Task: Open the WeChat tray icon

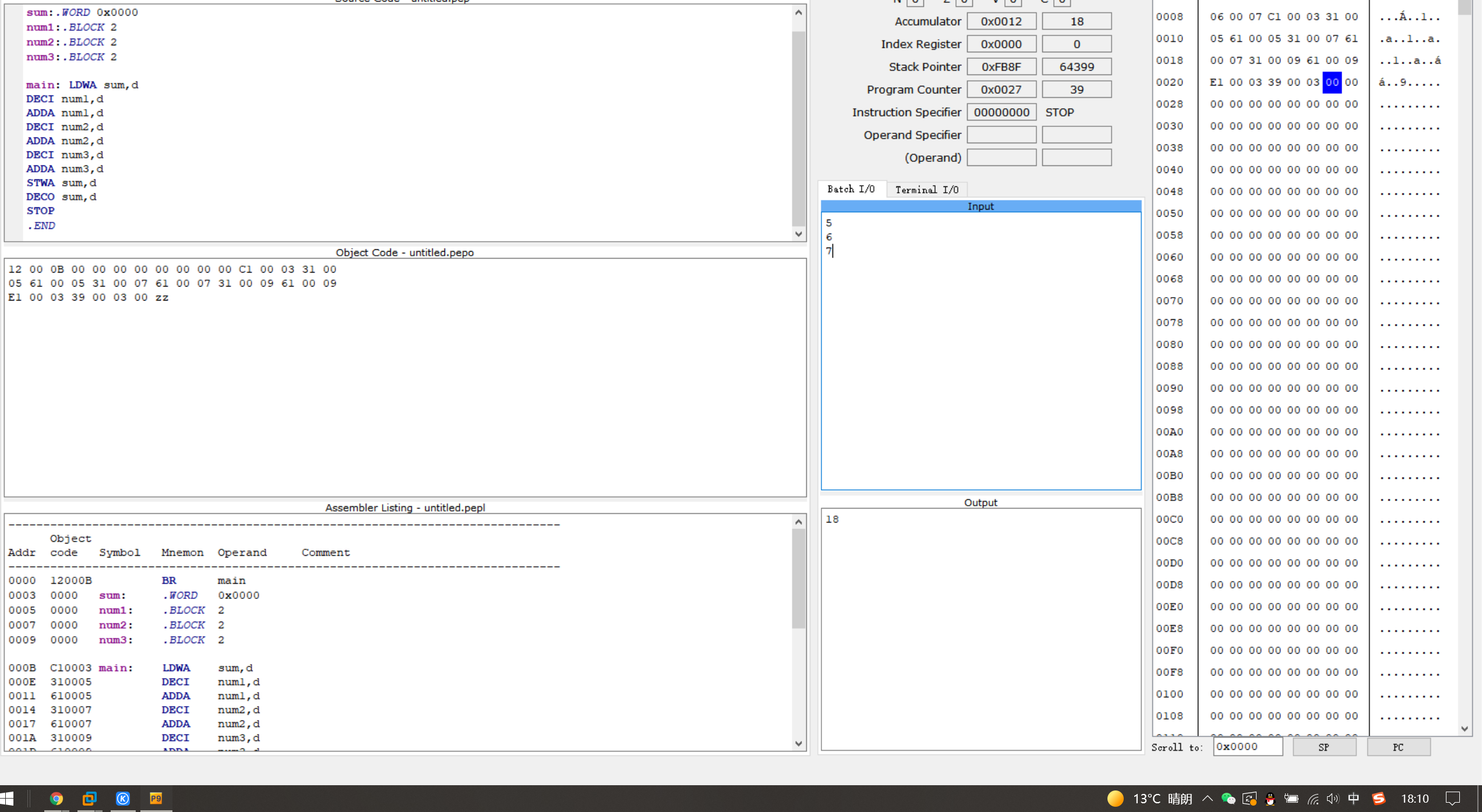Action: 1228,799
